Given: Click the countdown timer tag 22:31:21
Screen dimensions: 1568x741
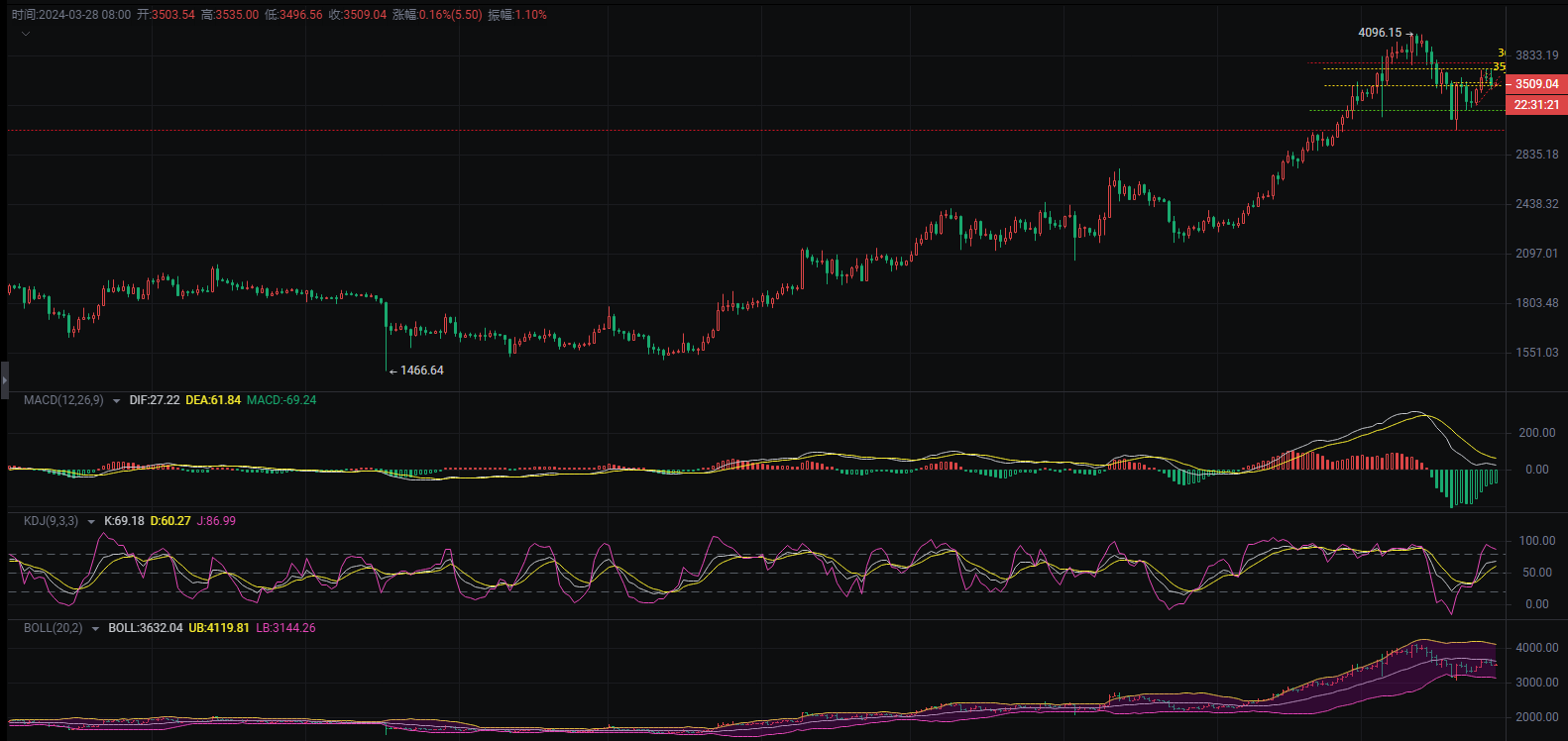Looking at the screenshot, I should pyautogui.click(x=1535, y=105).
